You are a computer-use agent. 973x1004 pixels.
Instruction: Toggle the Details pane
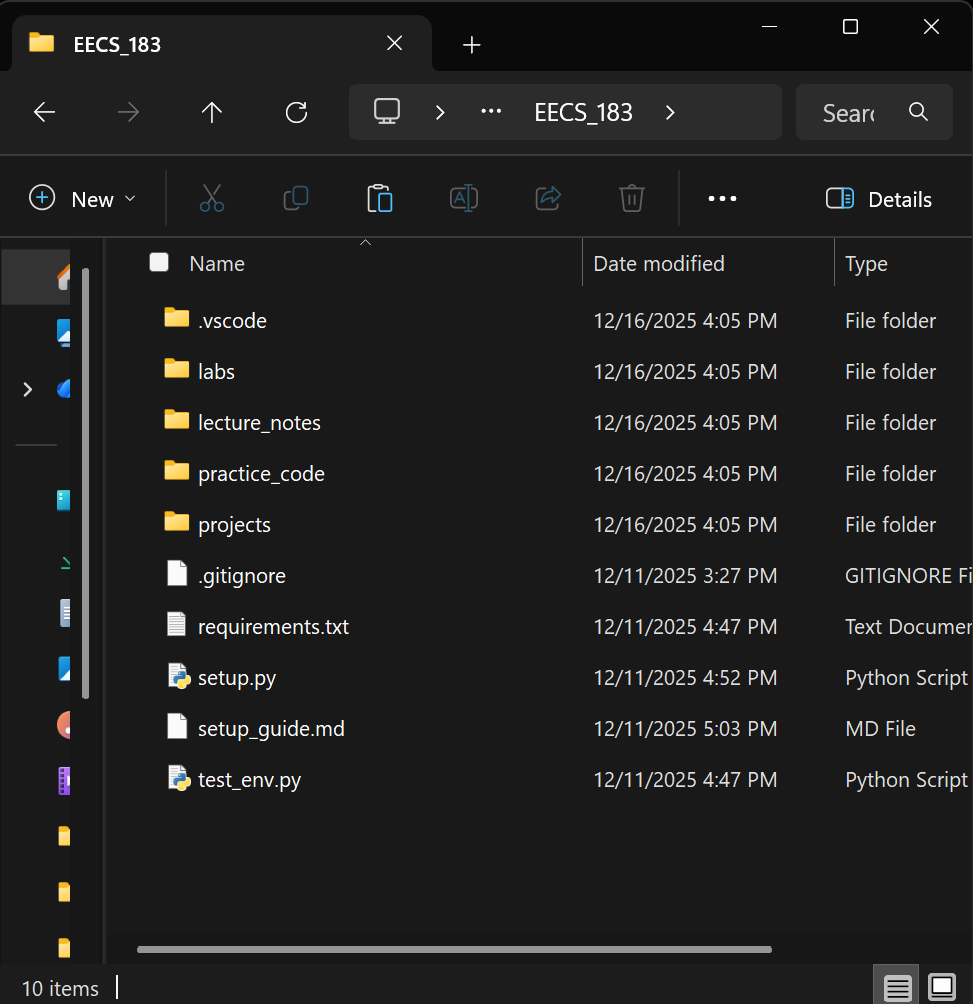click(878, 199)
